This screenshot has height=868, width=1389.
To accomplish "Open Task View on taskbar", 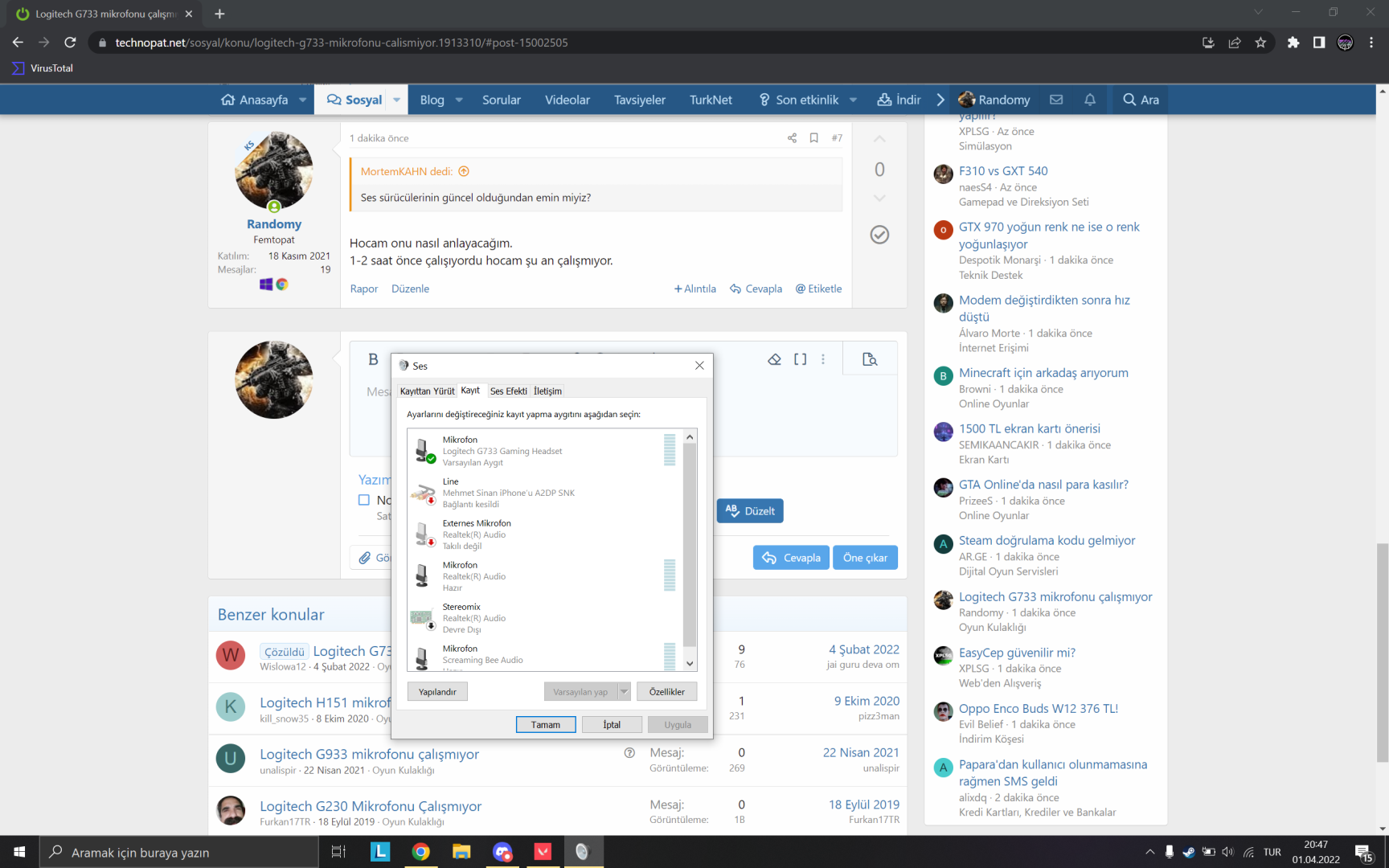I will tap(338, 852).
